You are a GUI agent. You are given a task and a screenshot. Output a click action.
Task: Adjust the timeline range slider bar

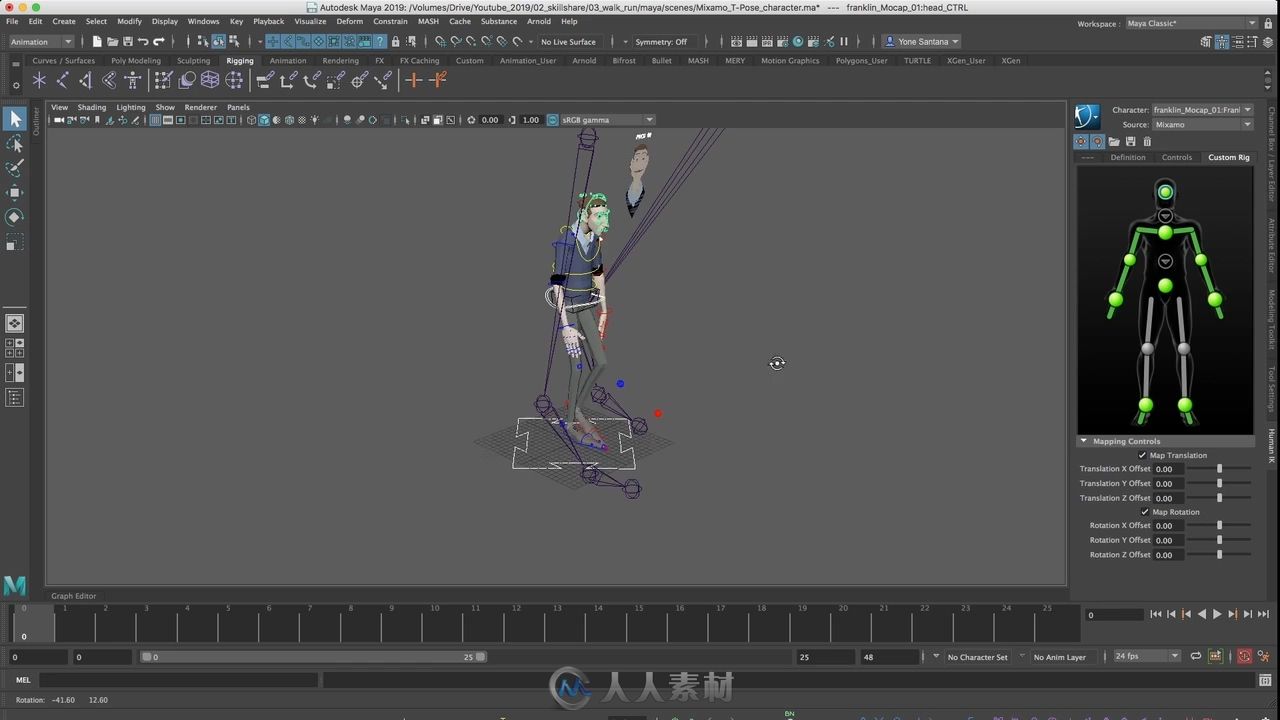pyautogui.click(x=313, y=657)
